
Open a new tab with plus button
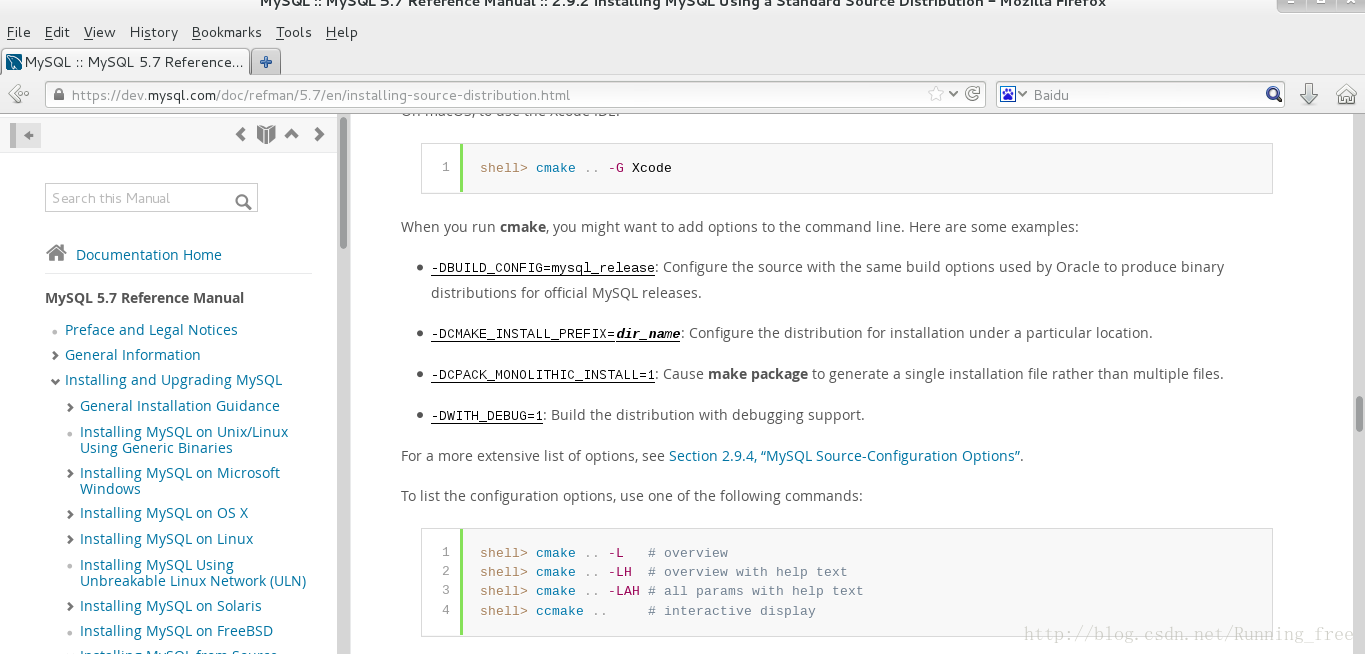[x=265, y=62]
